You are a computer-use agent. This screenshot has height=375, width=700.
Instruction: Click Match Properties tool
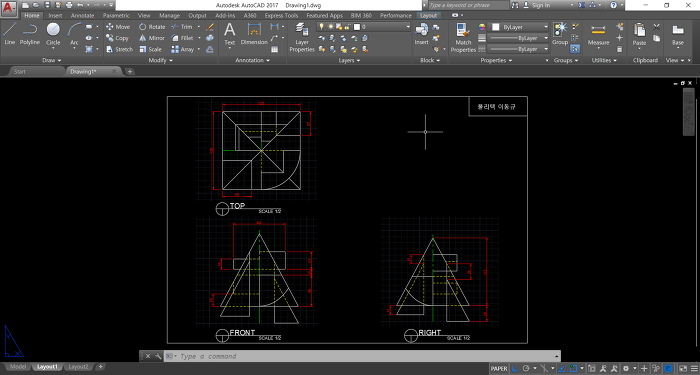(463, 38)
